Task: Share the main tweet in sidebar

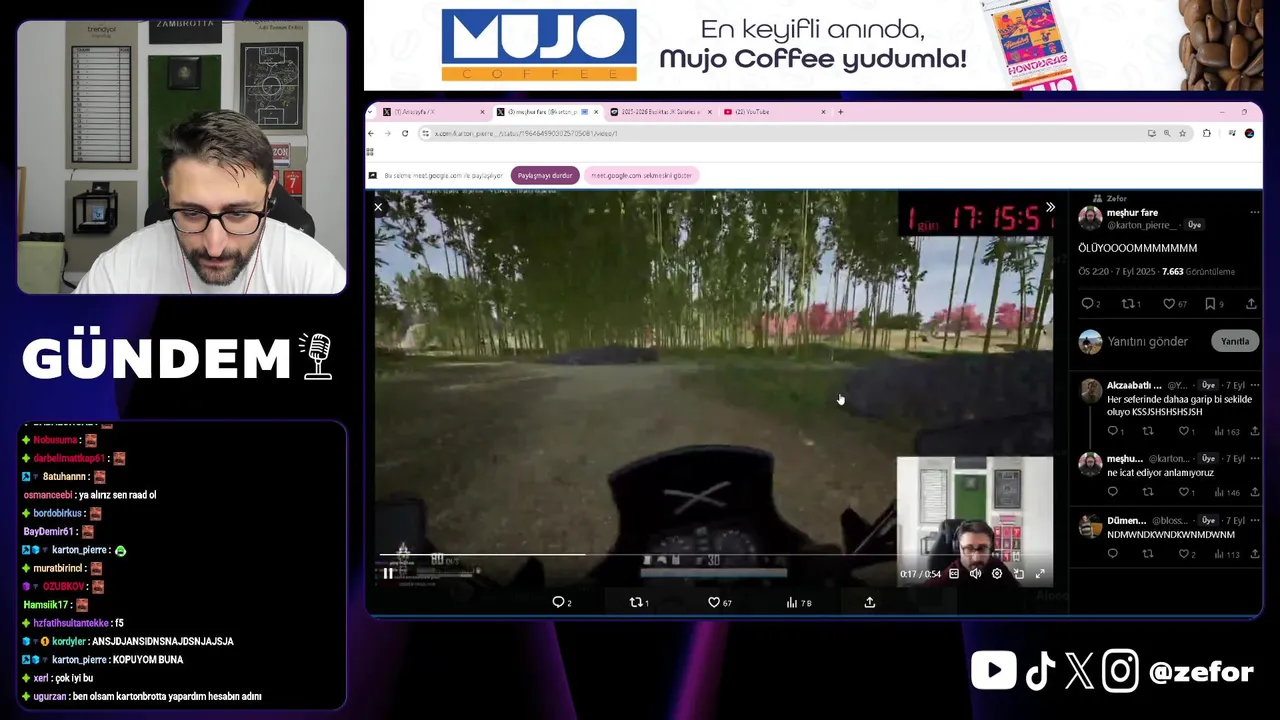Action: point(1251,304)
